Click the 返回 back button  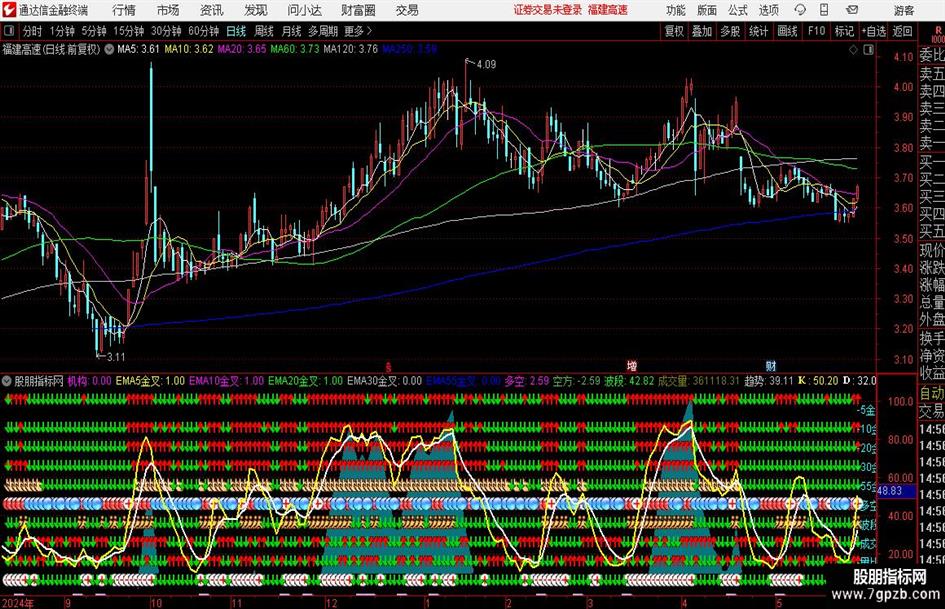coord(902,31)
